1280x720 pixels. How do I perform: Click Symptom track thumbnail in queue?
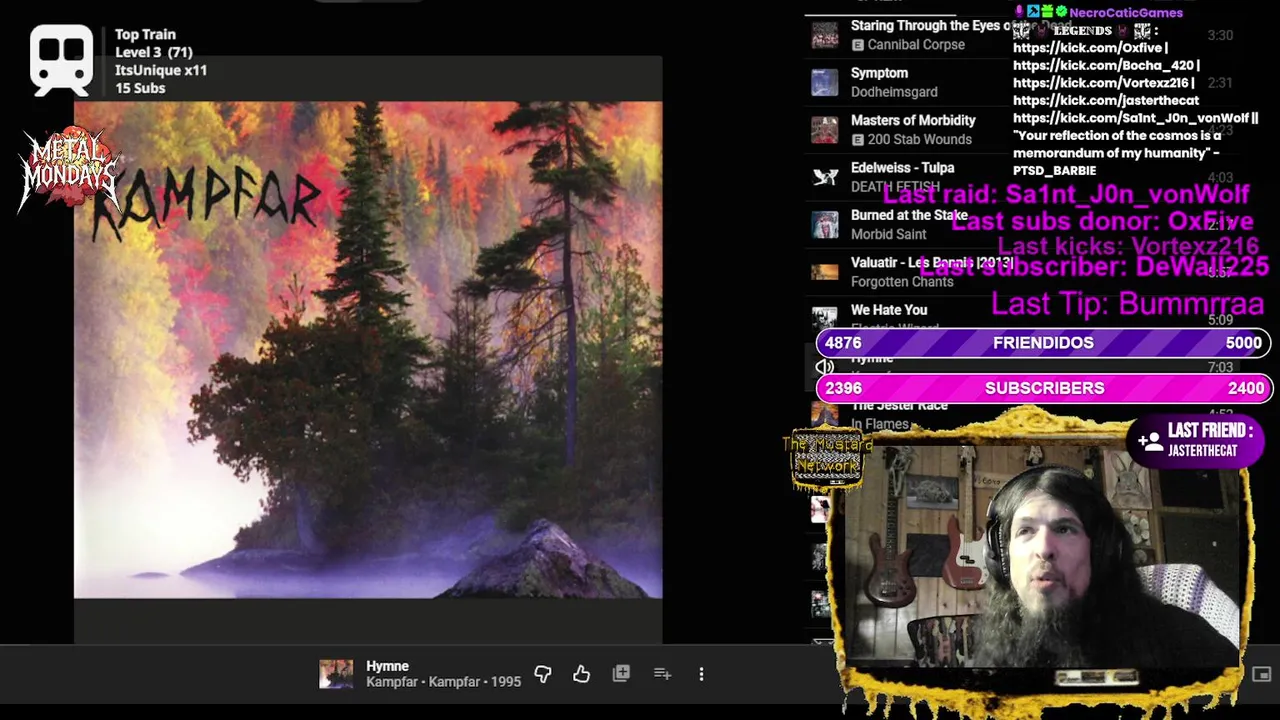tap(825, 82)
